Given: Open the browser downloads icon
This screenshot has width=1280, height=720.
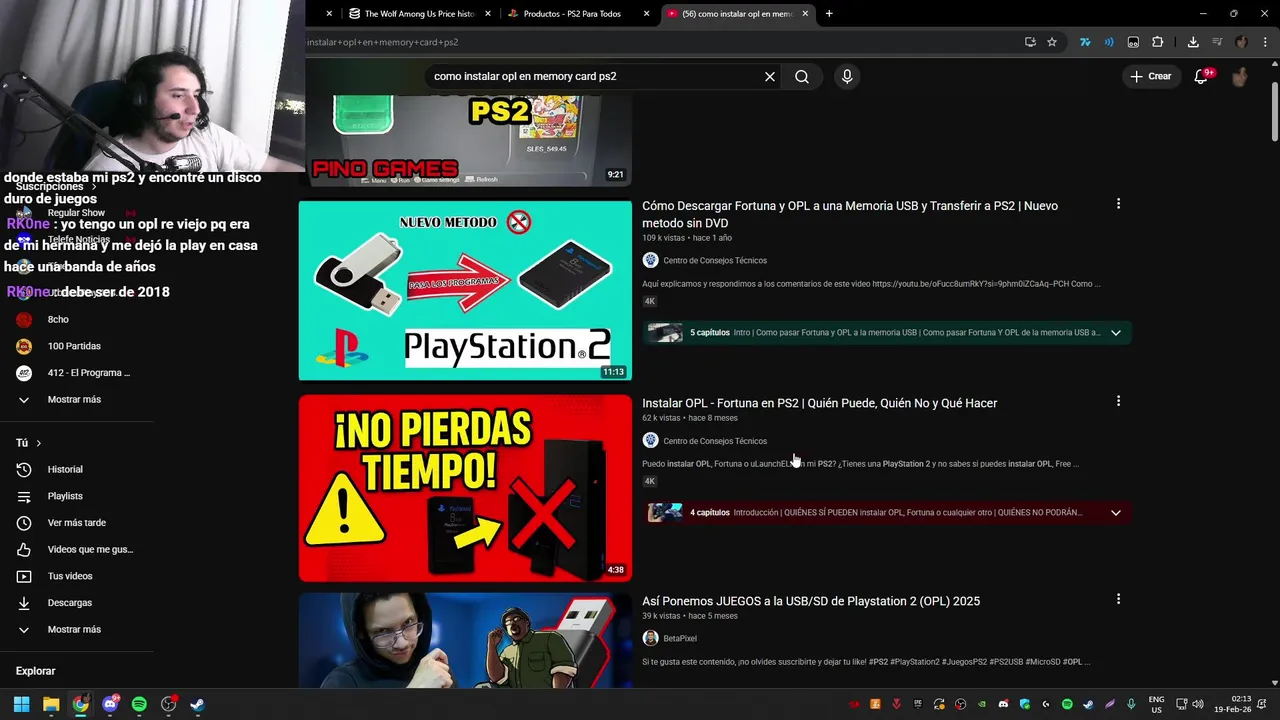Looking at the screenshot, I should pyautogui.click(x=1193, y=42).
